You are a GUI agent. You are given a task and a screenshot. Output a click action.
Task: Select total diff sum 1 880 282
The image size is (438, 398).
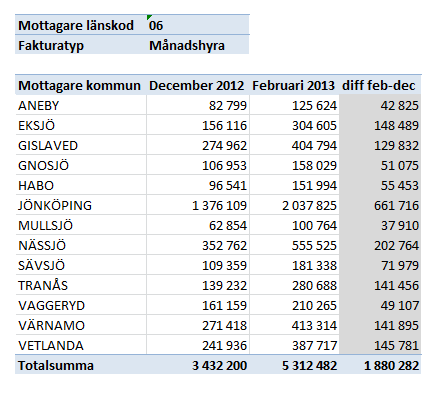[391, 366]
